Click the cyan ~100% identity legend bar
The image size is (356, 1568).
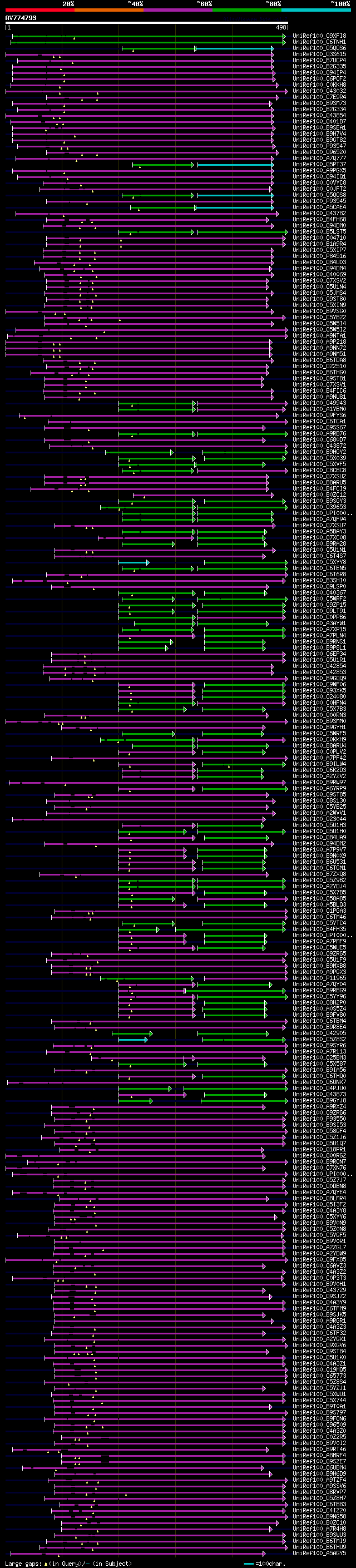316,10
